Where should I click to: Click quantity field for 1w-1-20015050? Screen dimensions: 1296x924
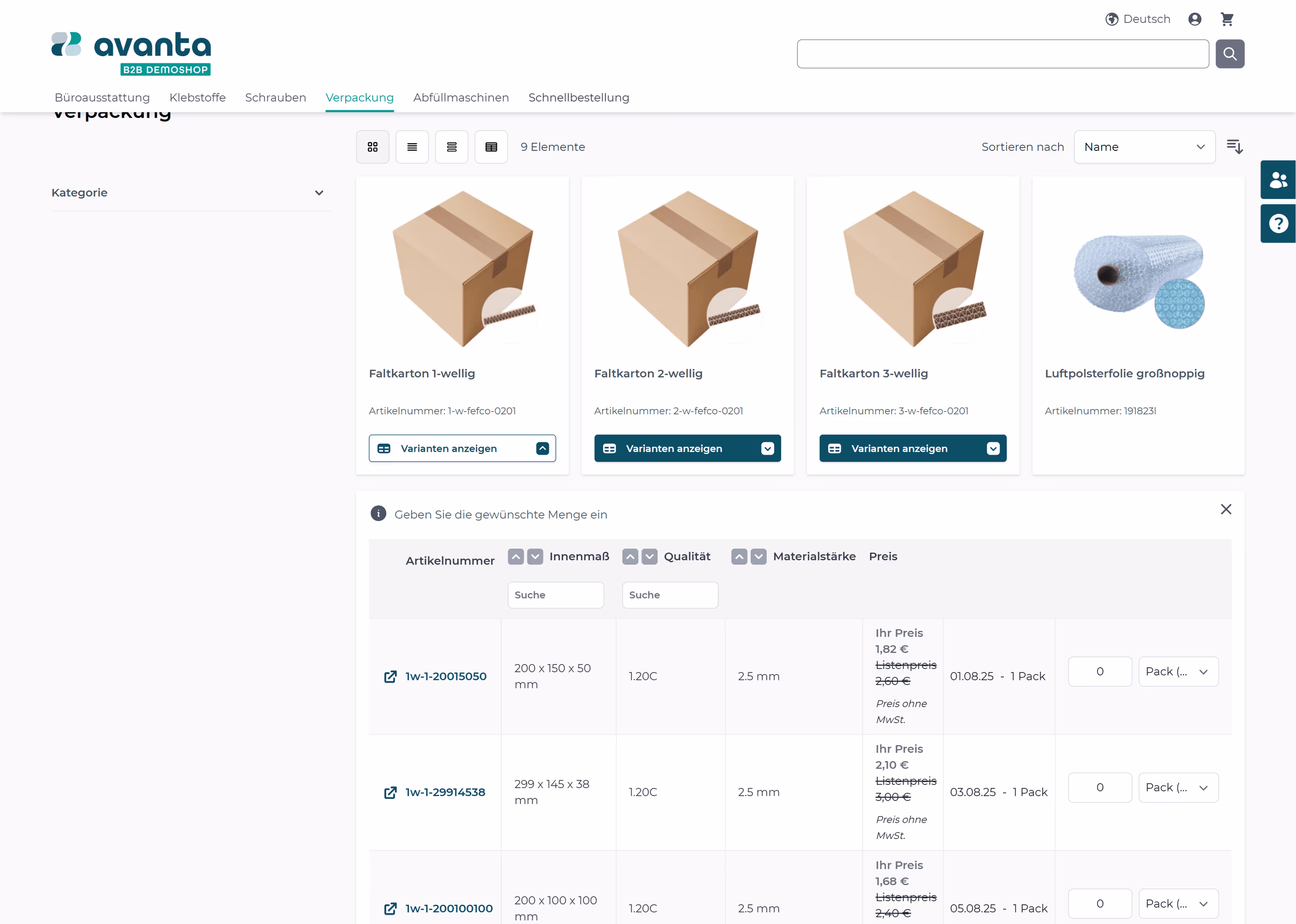(1100, 671)
